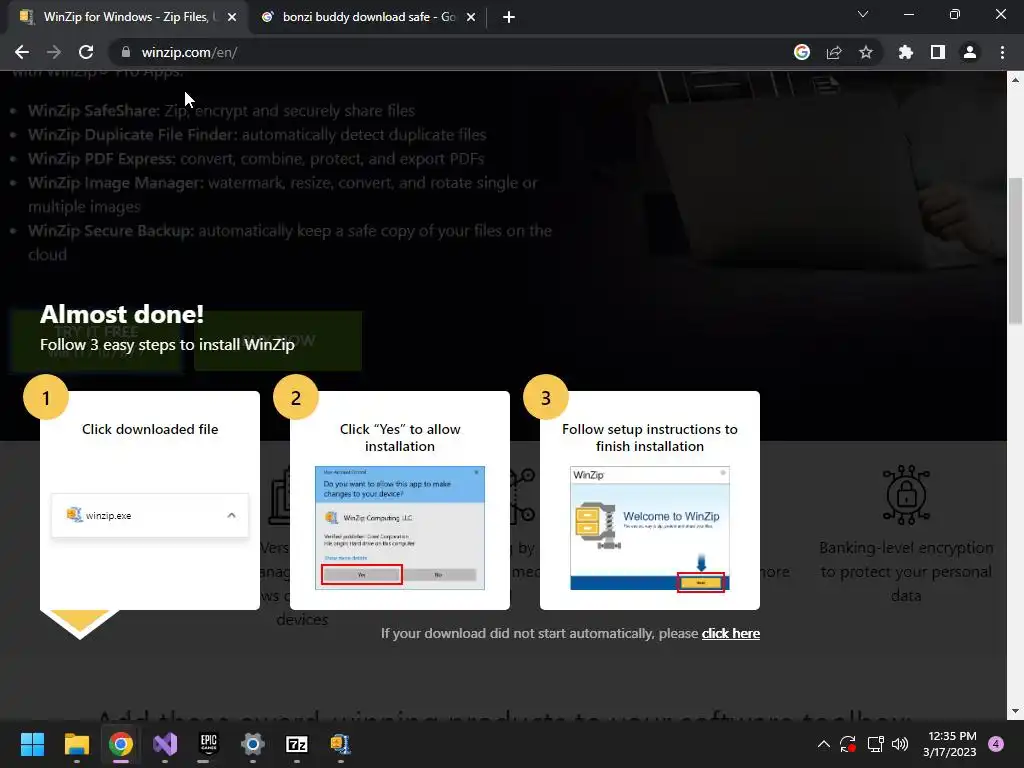The width and height of the screenshot is (1024, 768).
Task: Open the clock showing 12:35 PM
Action: click(950, 744)
